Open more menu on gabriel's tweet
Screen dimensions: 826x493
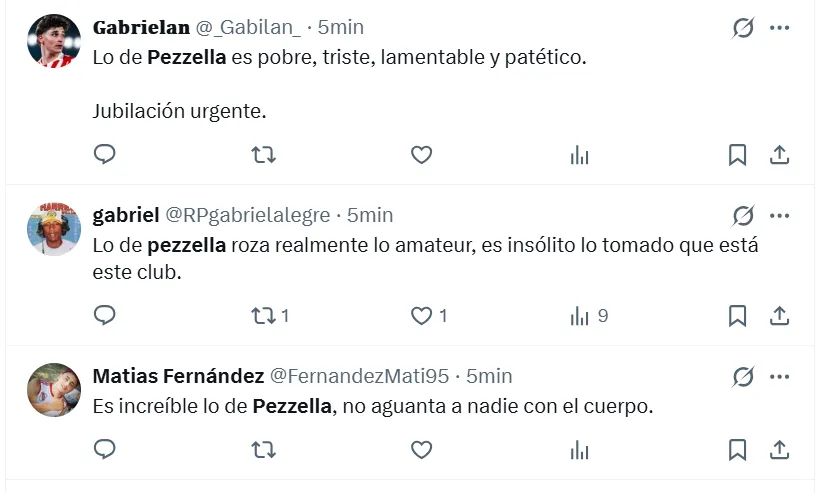[780, 215]
